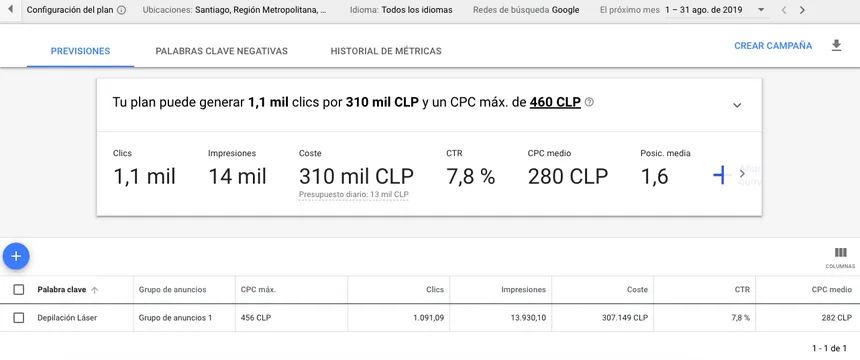Screen dimensions: 860x360
Task: Click the 7,8 % CTR table cell
Action: [740, 318]
